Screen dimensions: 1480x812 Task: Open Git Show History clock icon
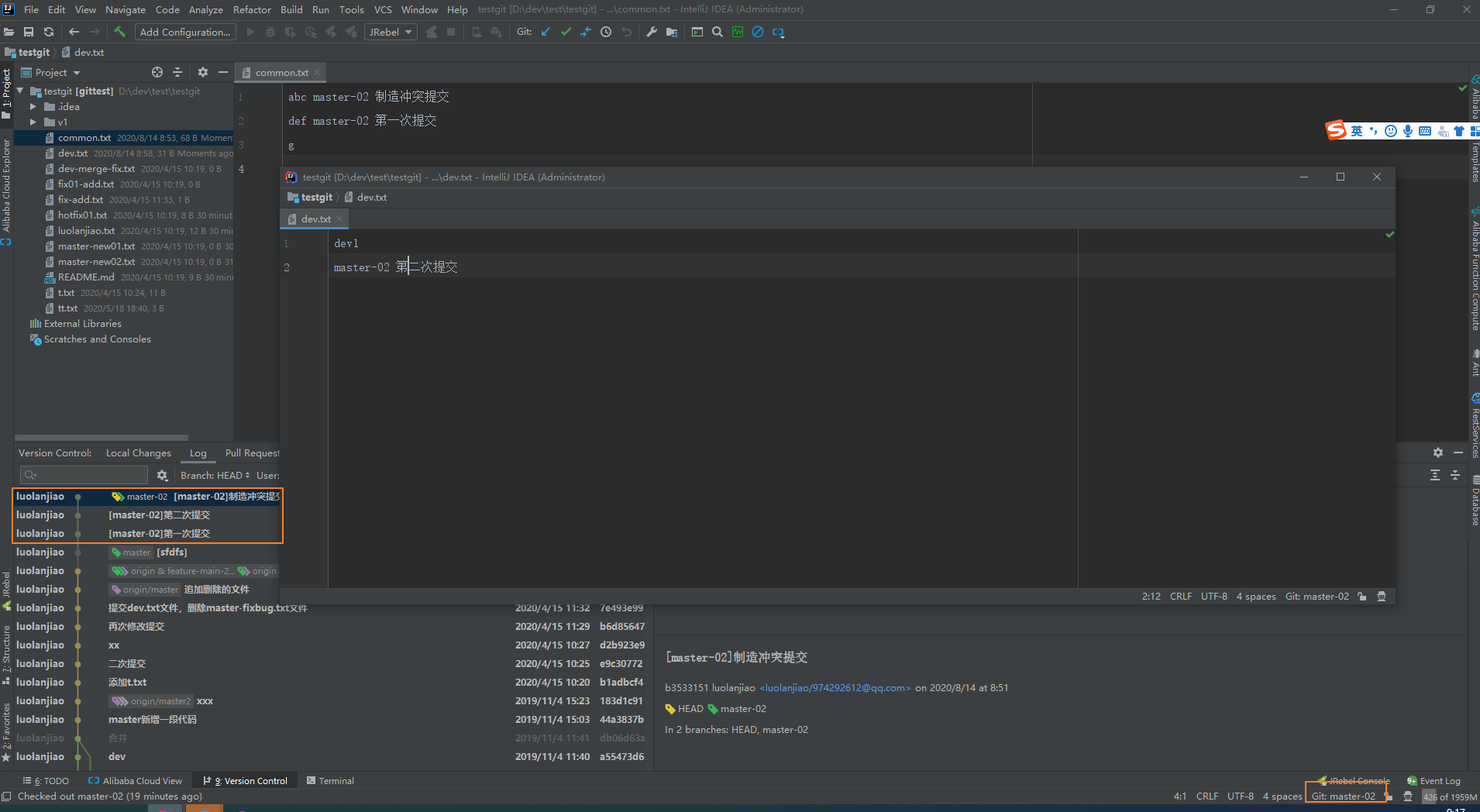pyautogui.click(x=606, y=32)
